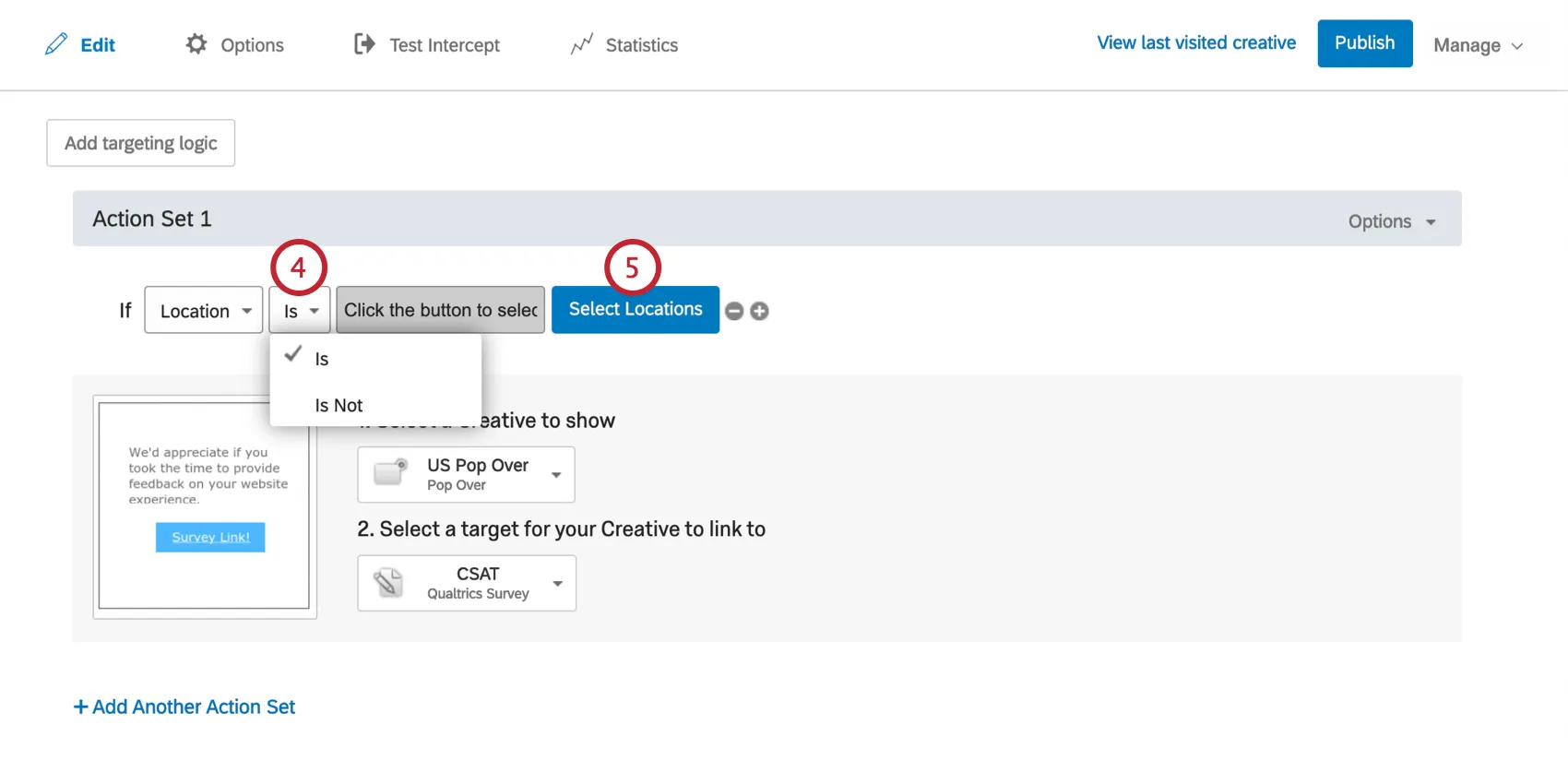Screen dimensions: 1568x784
Task: Click the CSAT survey target icon
Action: click(389, 582)
